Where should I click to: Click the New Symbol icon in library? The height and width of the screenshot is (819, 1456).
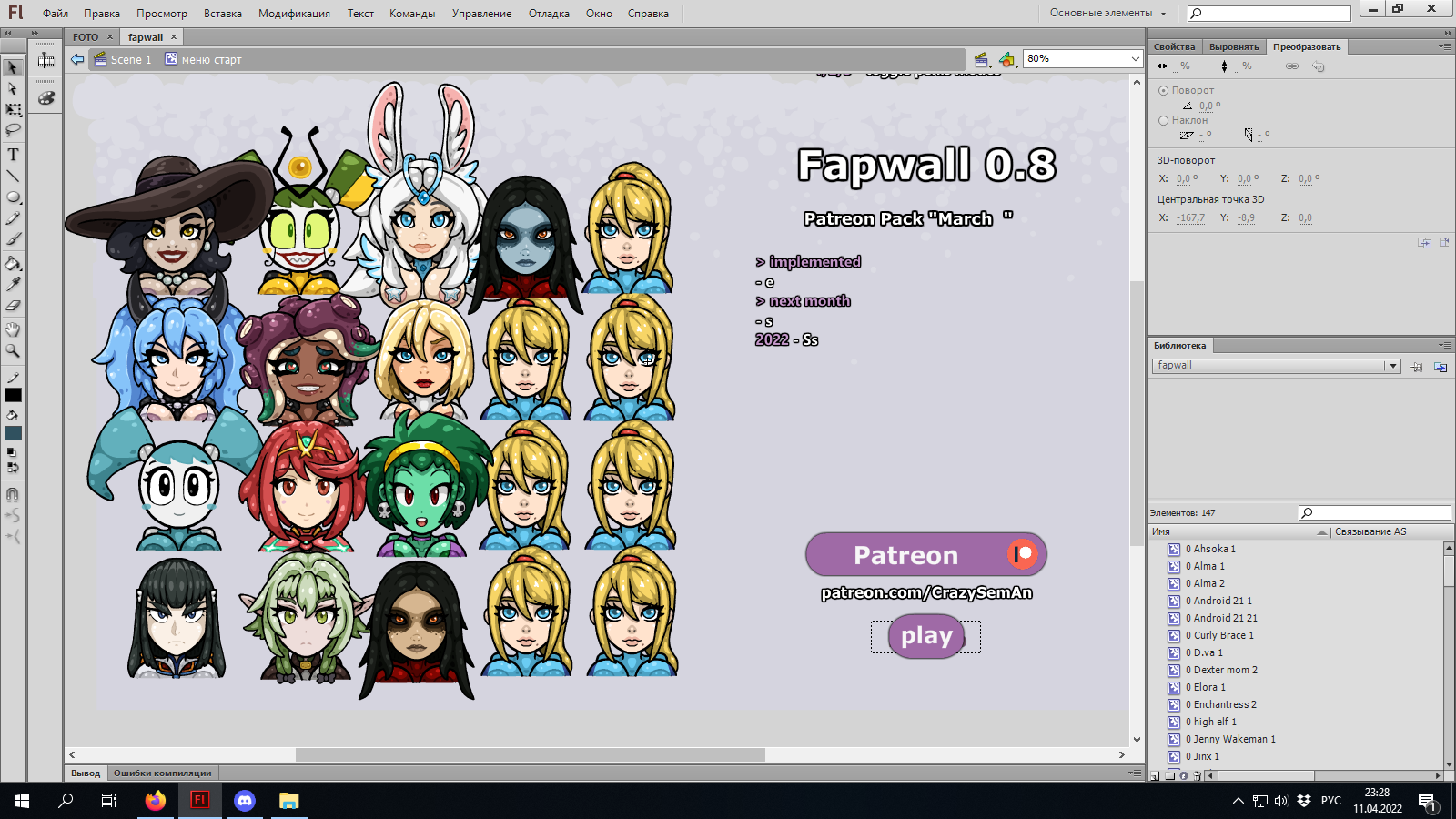pos(1156,776)
